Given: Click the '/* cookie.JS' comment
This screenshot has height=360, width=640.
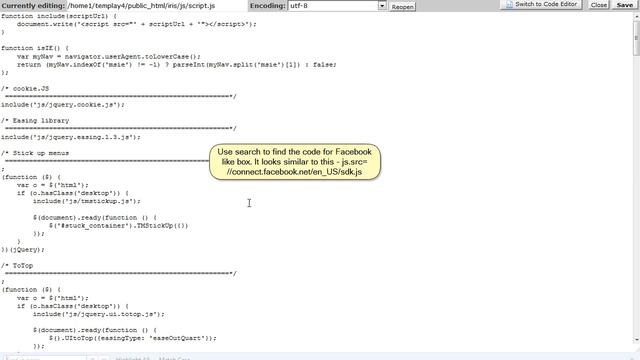Looking at the screenshot, I should 25,89.
